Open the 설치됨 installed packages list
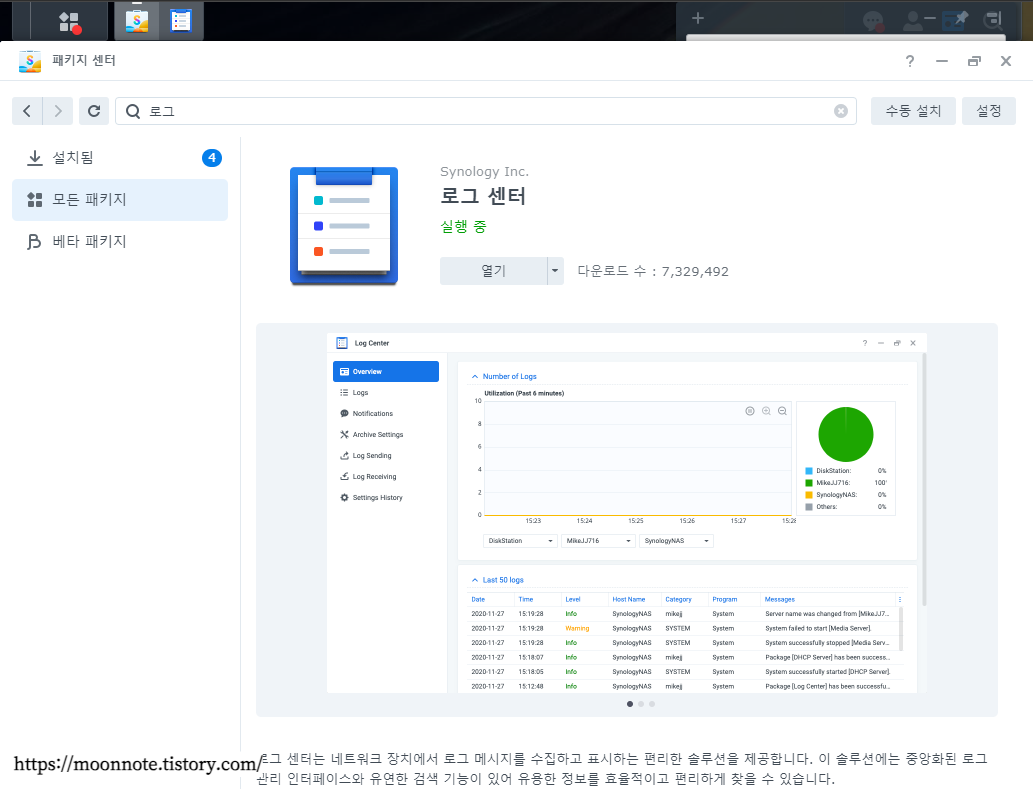The height and width of the screenshot is (789, 1033). (120, 158)
